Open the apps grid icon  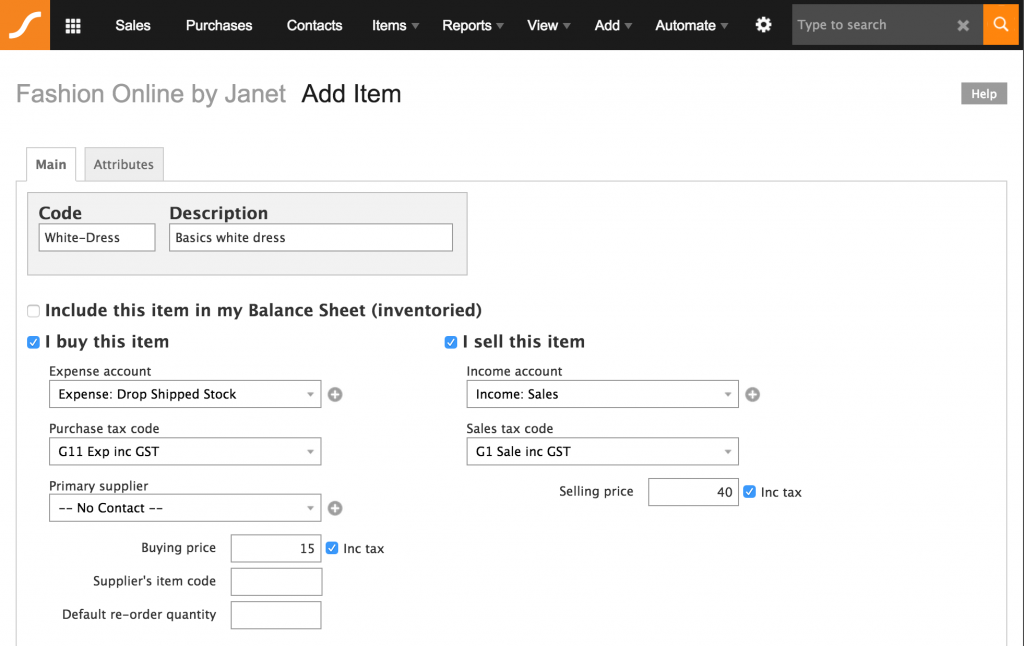coord(73,25)
